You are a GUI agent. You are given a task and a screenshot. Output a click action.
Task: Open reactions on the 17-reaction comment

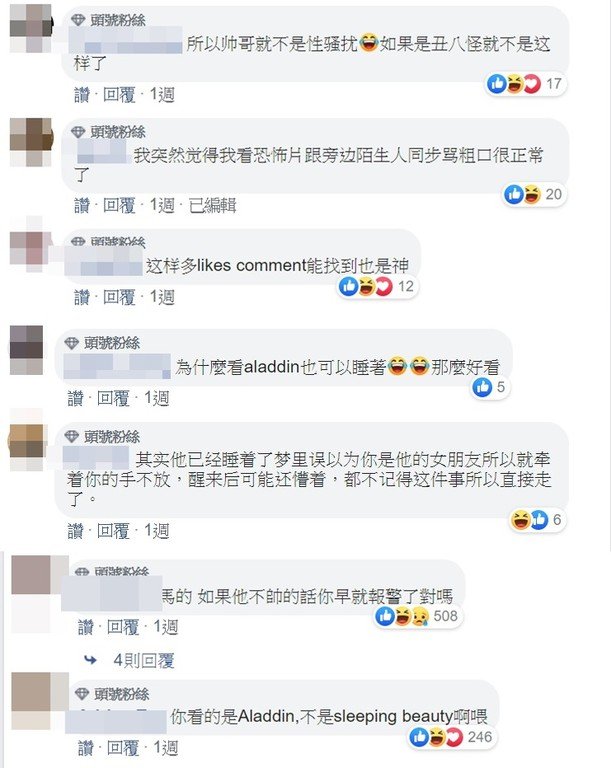(x=526, y=84)
